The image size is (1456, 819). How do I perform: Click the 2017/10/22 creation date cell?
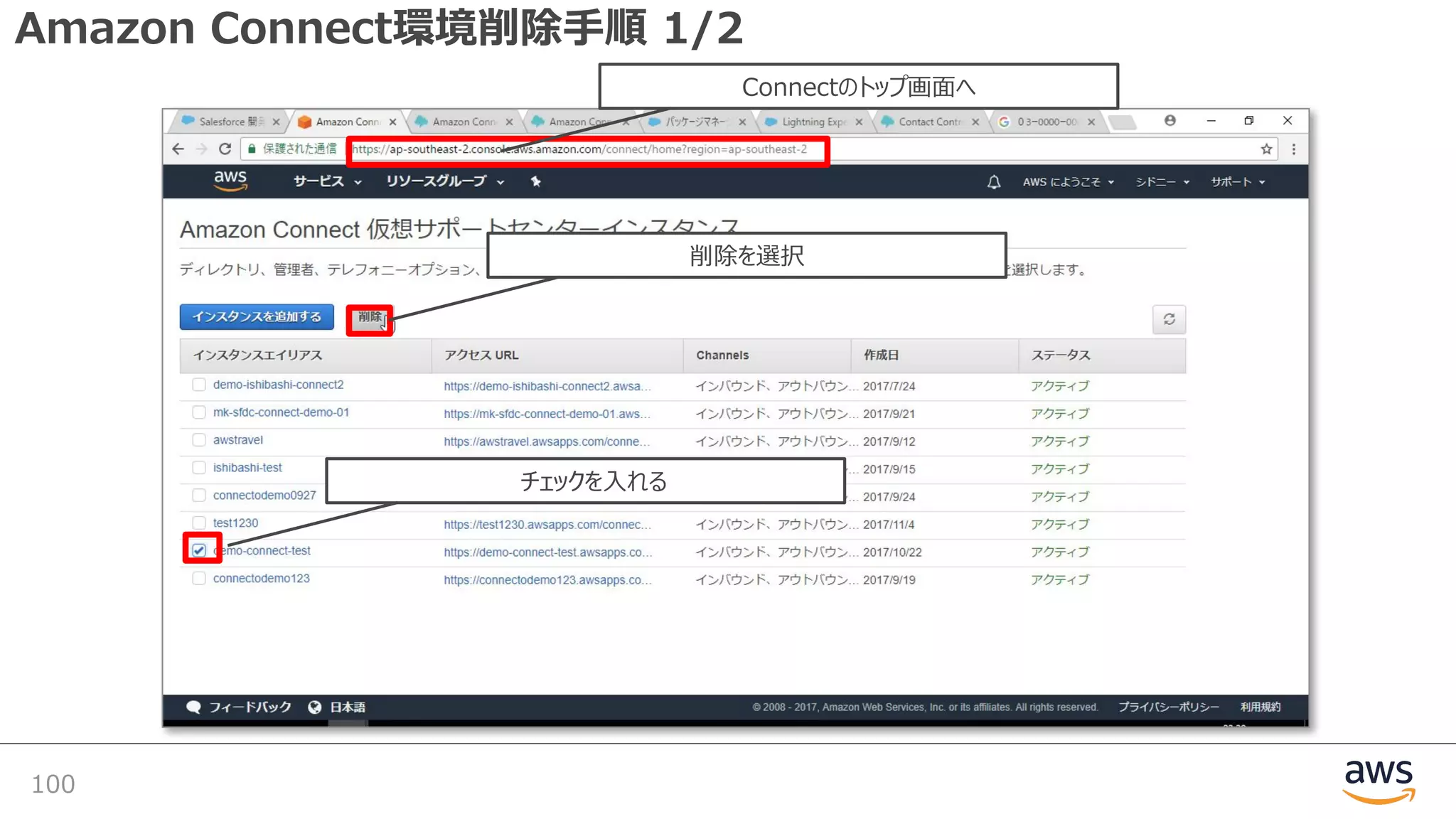[892, 552]
